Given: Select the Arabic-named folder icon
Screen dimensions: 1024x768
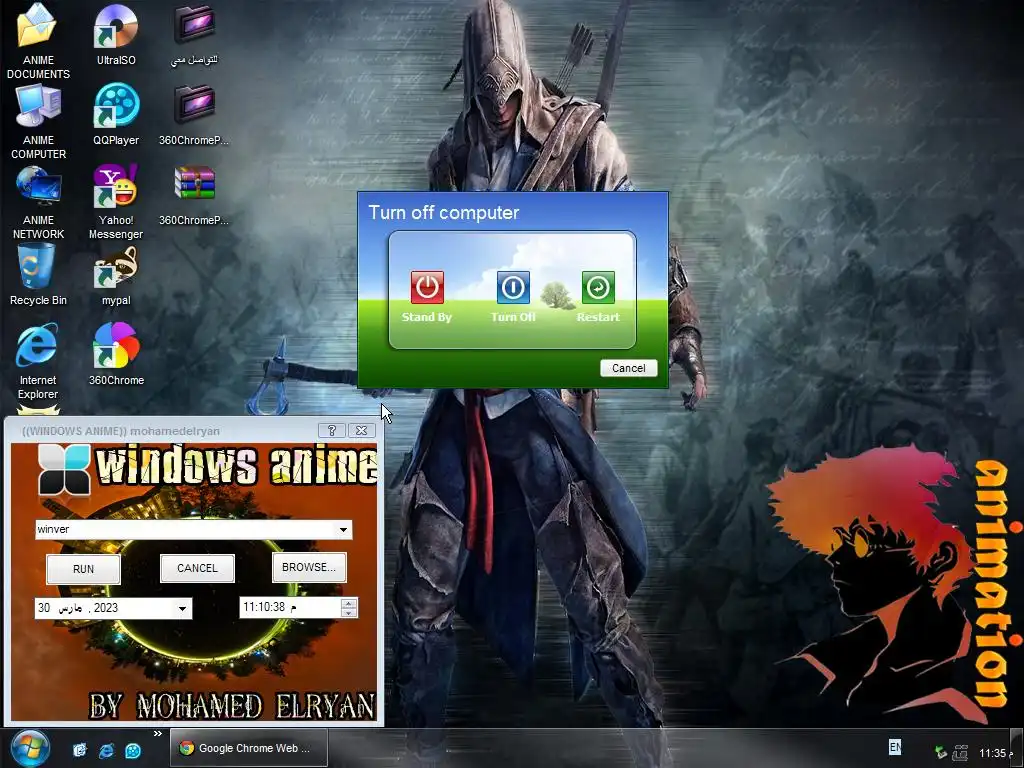Looking at the screenshot, I should 194,25.
